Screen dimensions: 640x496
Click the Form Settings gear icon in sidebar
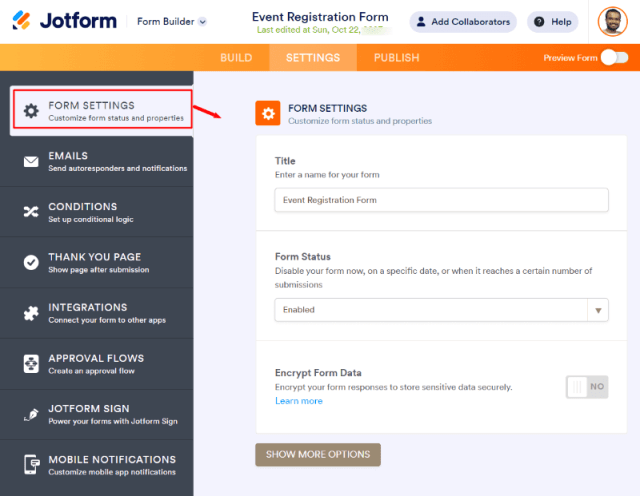[x=31, y=111]
